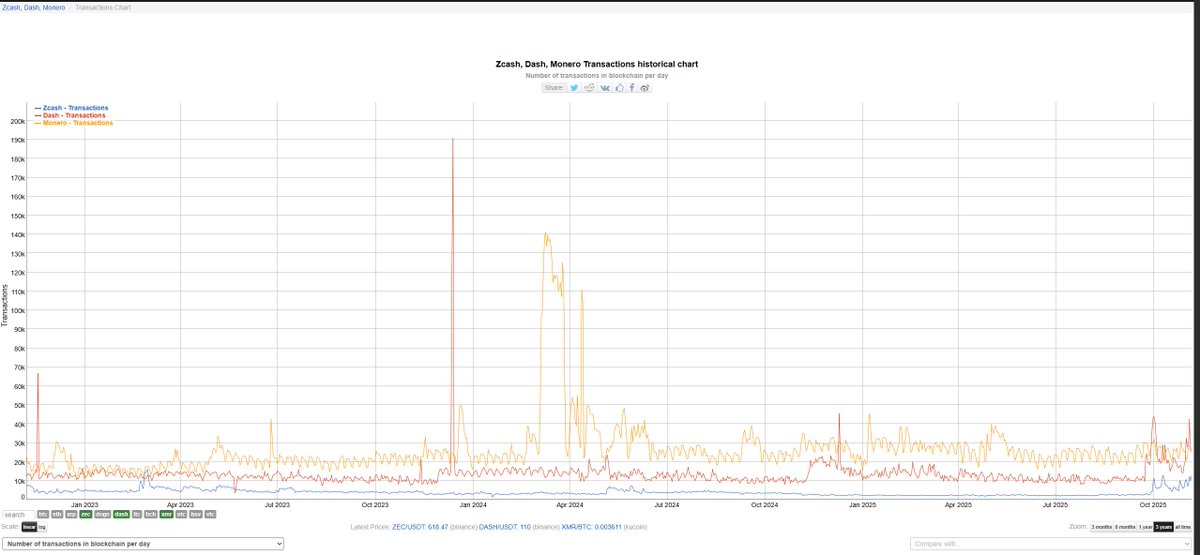Viewport: 1200px width, 555px height.
Task: Disable the xmr coin tag
Action: tap(166, 514)
